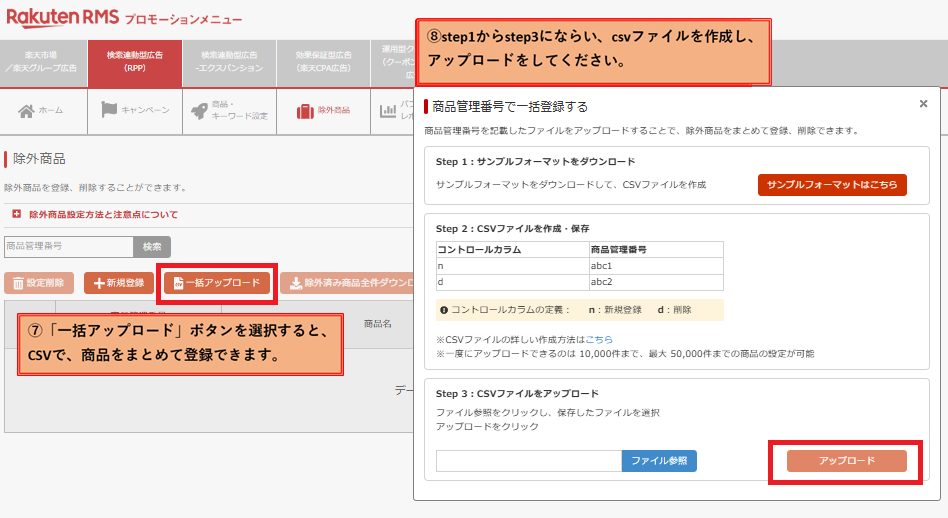This screenshot has width=948, height=518.
Task: Download via サンプルフォーマットはこちら button
Action: tap(831, 185)
